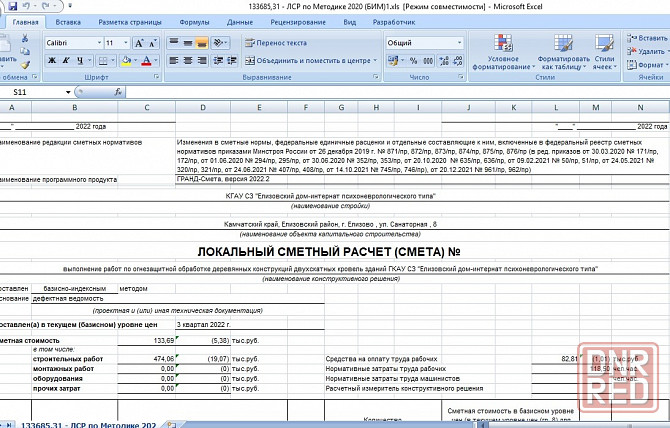Click the Cut scissors icon
The image size is (670, 428).
coord(26,39)
